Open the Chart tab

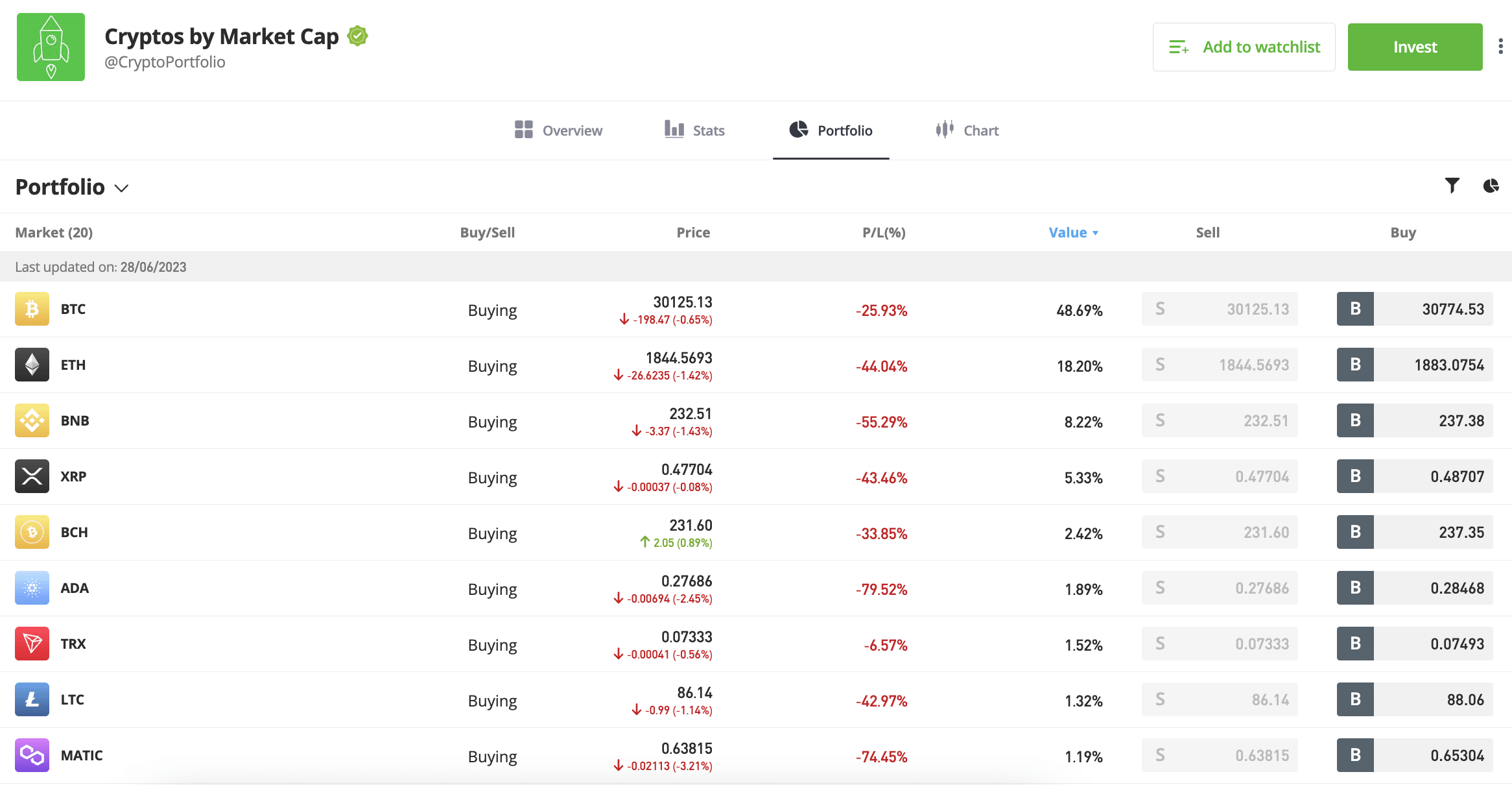(x=967, y=130)
